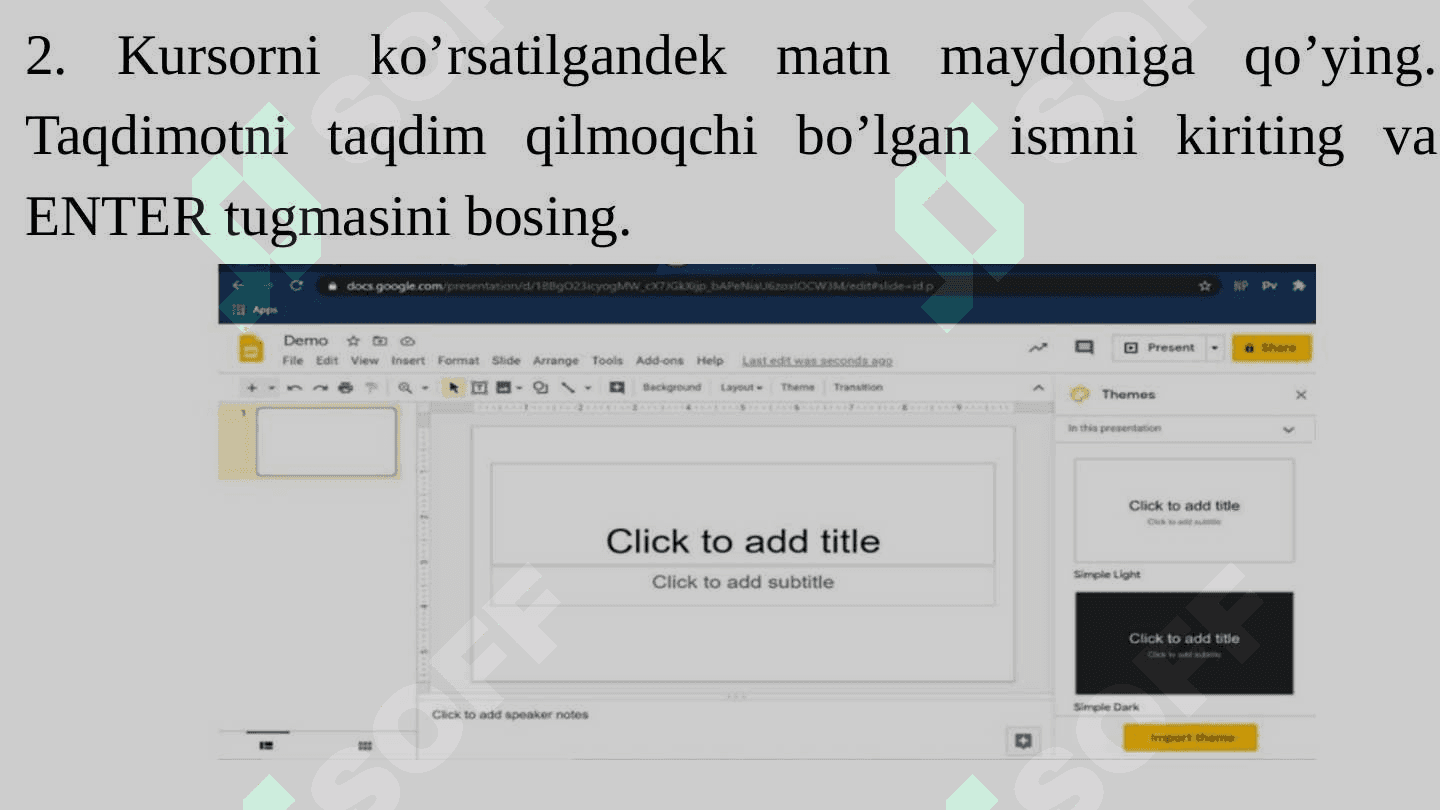Open the Apps bookmarks shortcut
The width and height of the screenshot is (1440, 810).
(x=255, y=310)
